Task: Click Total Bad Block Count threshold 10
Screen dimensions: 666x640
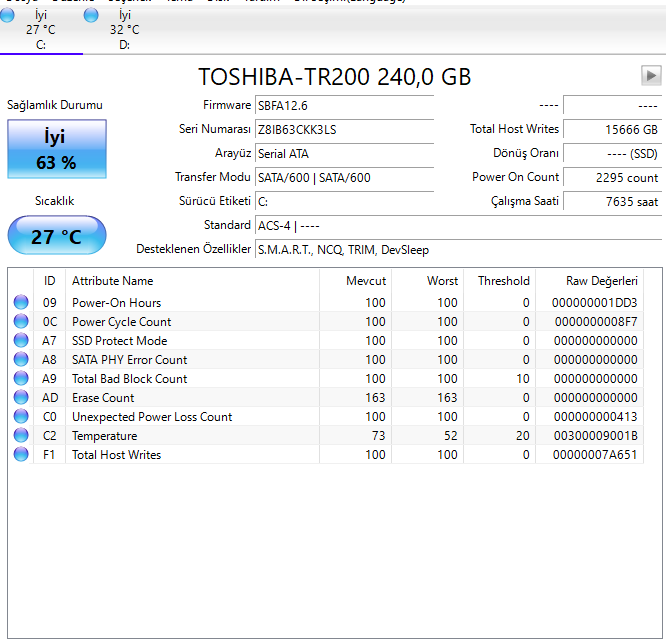Action: coord(523,379)
